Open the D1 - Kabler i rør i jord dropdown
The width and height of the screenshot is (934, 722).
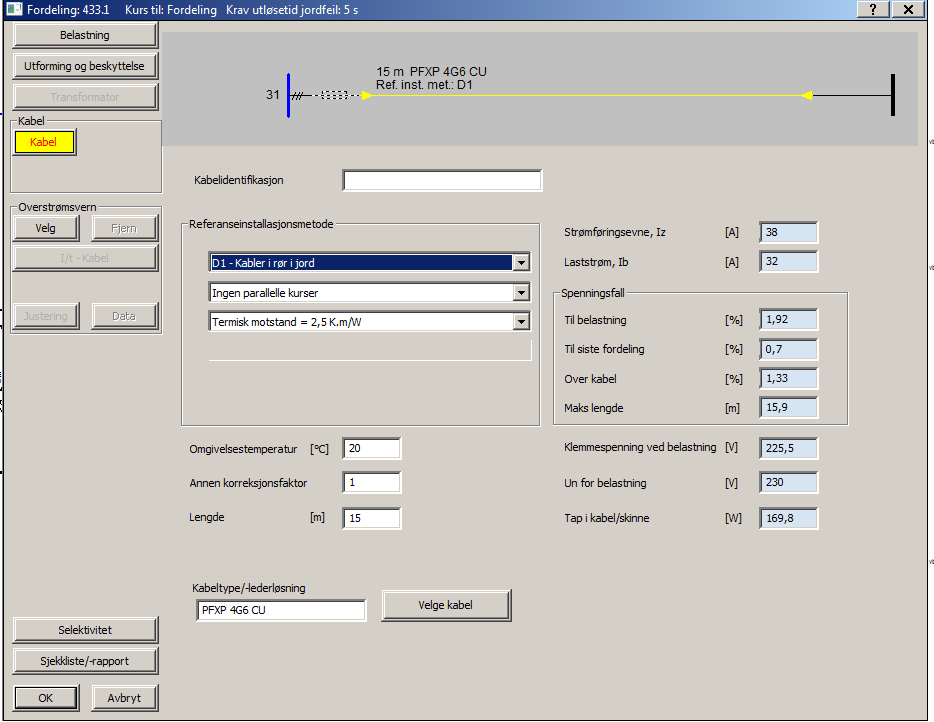521,263
